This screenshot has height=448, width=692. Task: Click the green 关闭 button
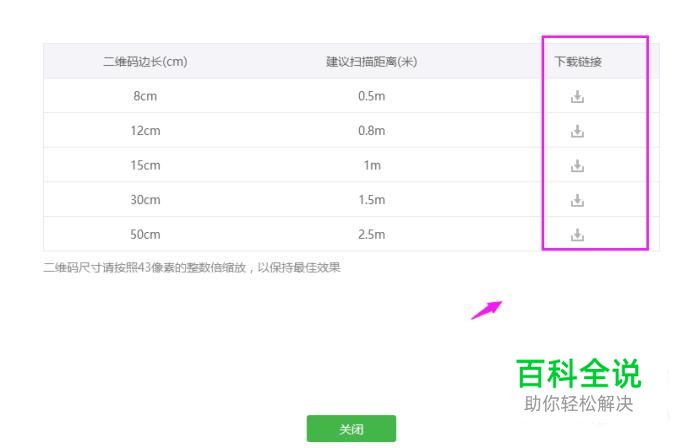[351, 429]
